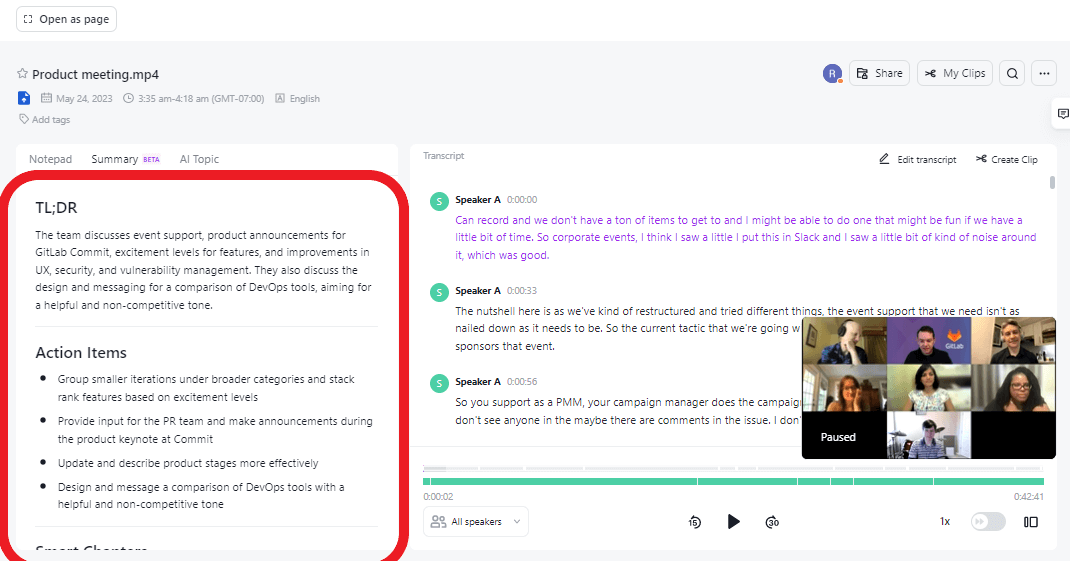This screenshot has height=561, width=1070.
Task: Click the green playback progress bar
Action: tap(733, 482)
